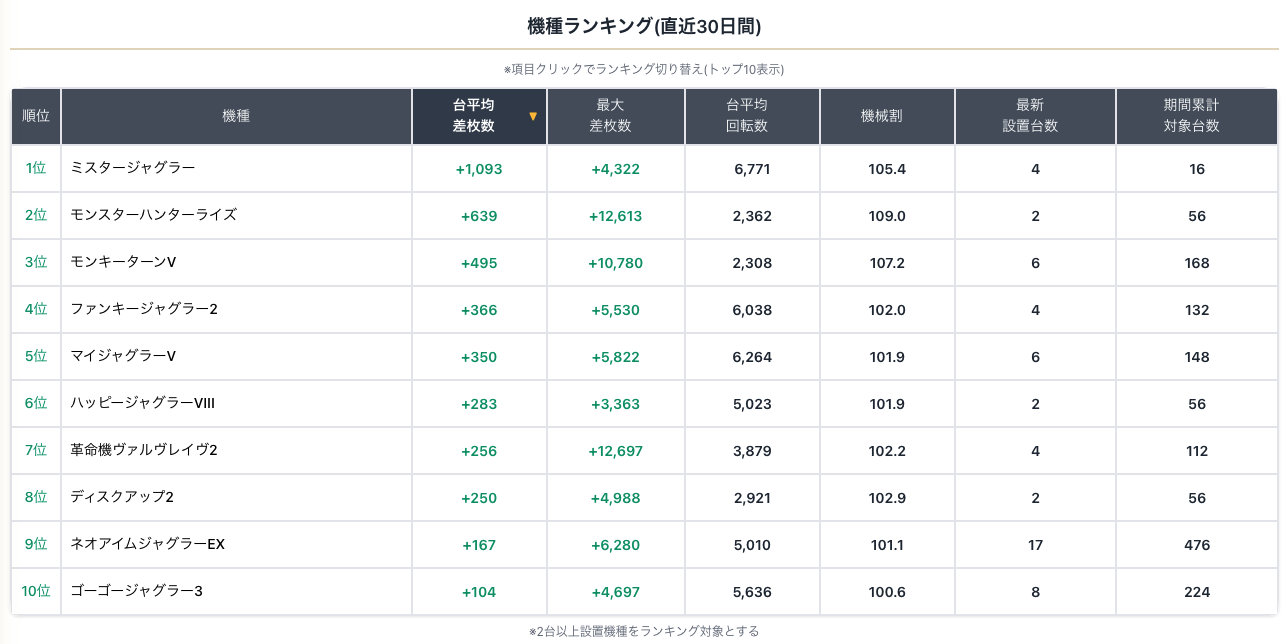The image size is (1287, 644).
Task: Sort ranking by 最大差枚数 column
Action: click(615, 116)
